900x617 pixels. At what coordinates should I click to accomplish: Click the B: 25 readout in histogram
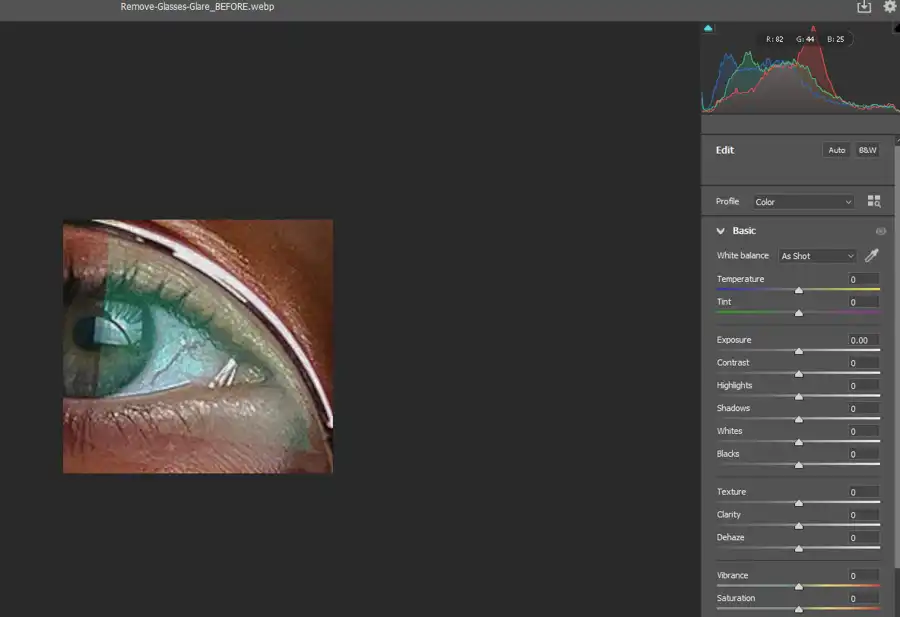(x=836, y=40)
